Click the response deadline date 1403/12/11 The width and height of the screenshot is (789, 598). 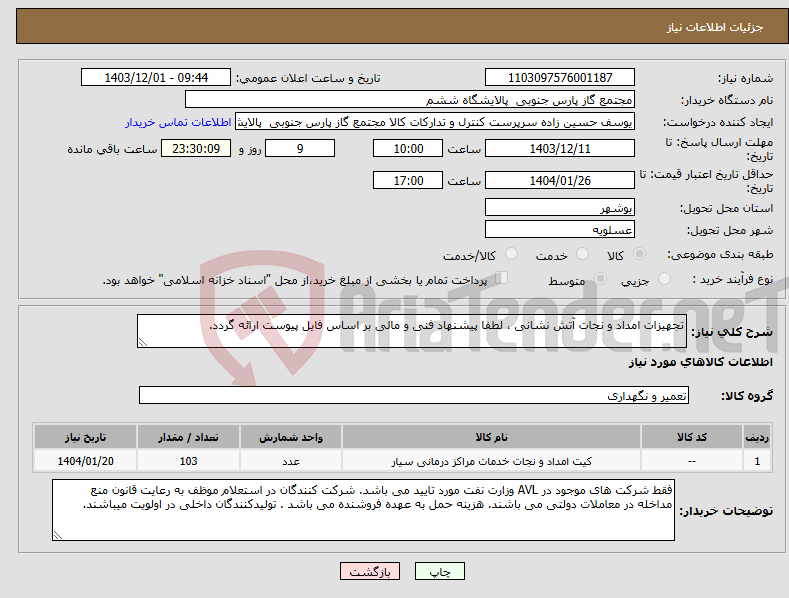[560, 148]
